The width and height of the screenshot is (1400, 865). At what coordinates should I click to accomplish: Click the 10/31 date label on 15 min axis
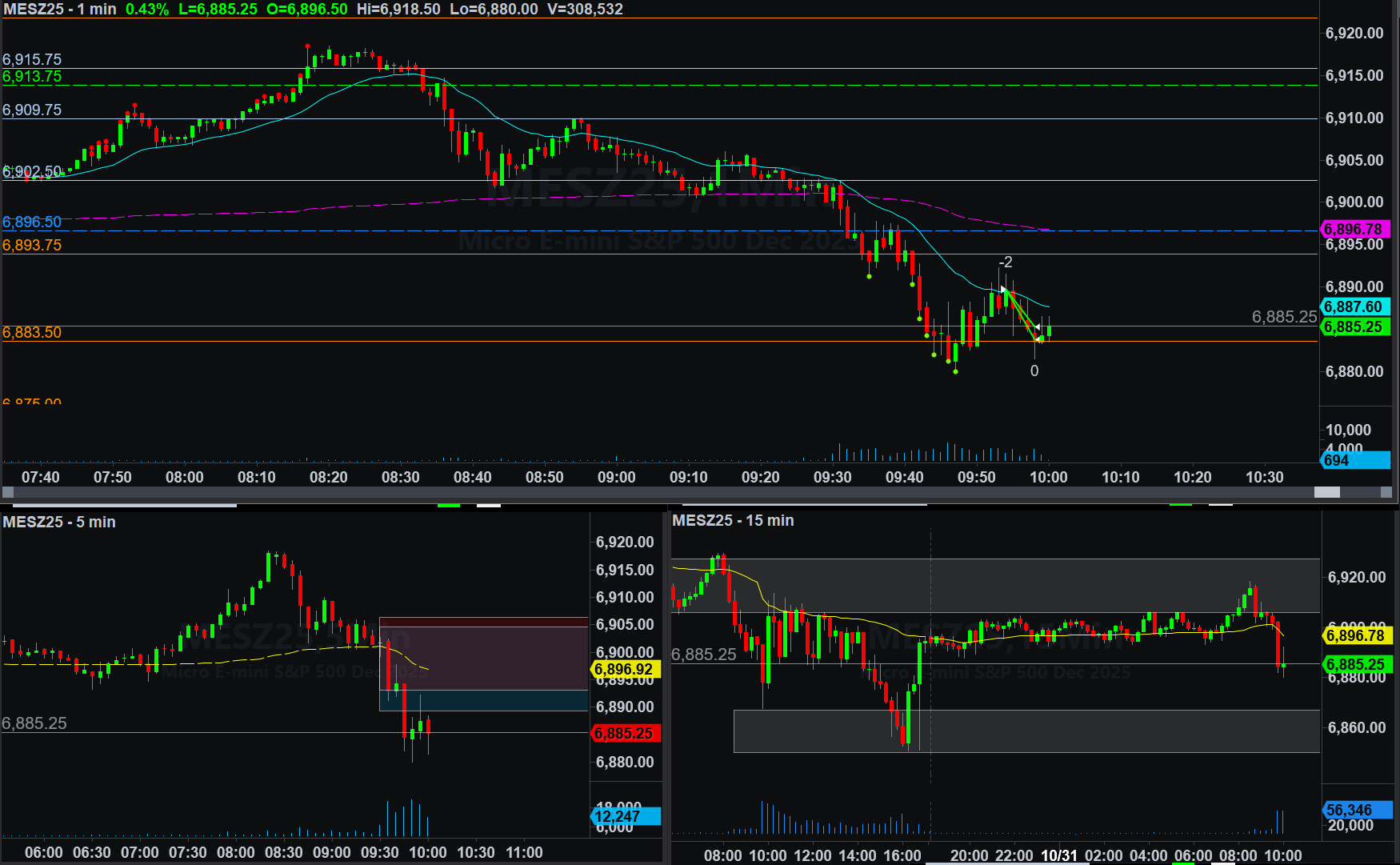[1058, 855]
